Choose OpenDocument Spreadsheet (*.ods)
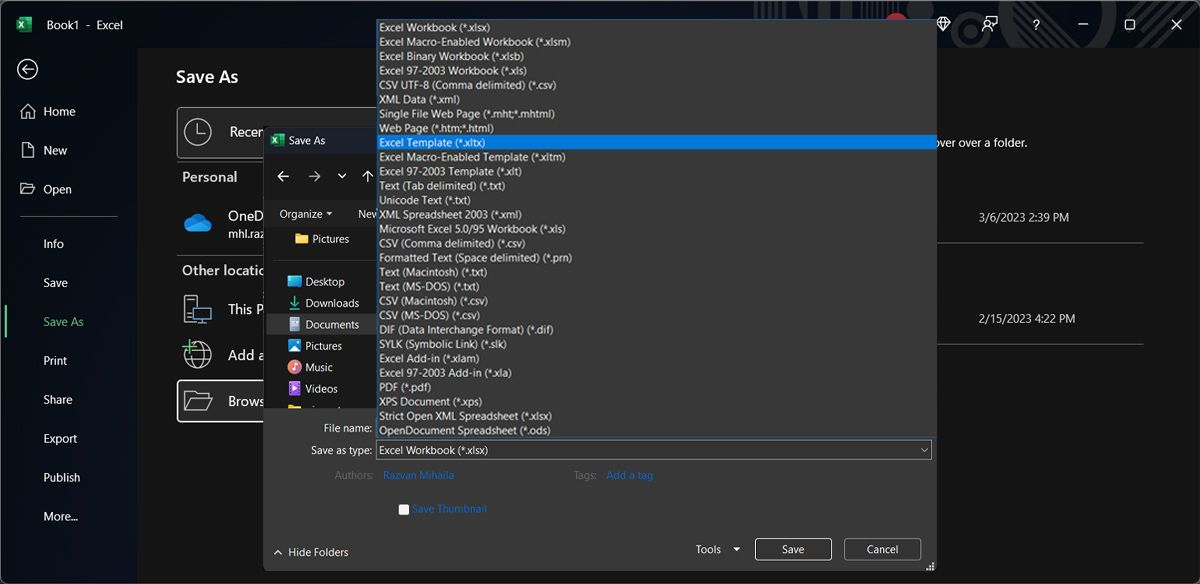The image size is (1200, 584). point(655,430)
